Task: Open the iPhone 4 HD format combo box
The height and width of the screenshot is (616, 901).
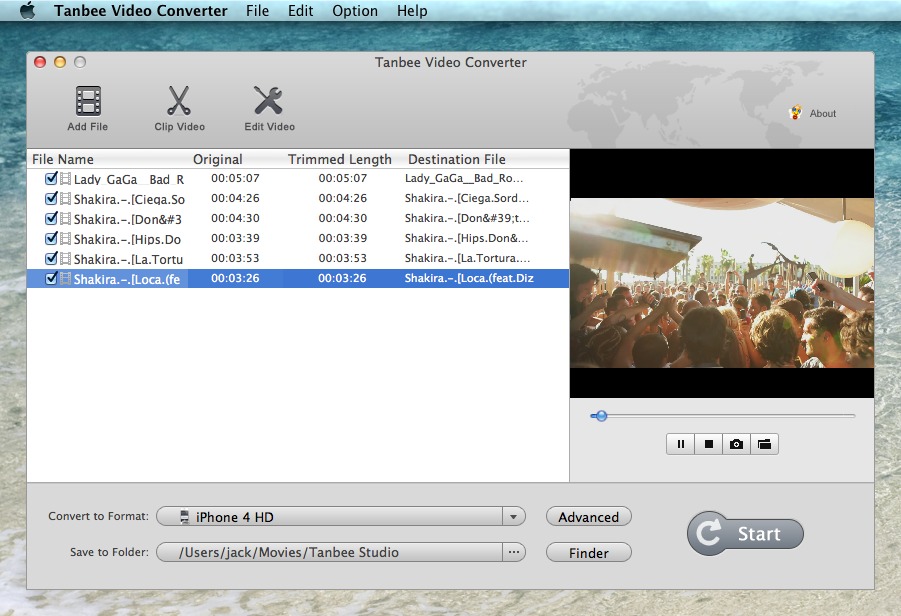Action: 341,517
